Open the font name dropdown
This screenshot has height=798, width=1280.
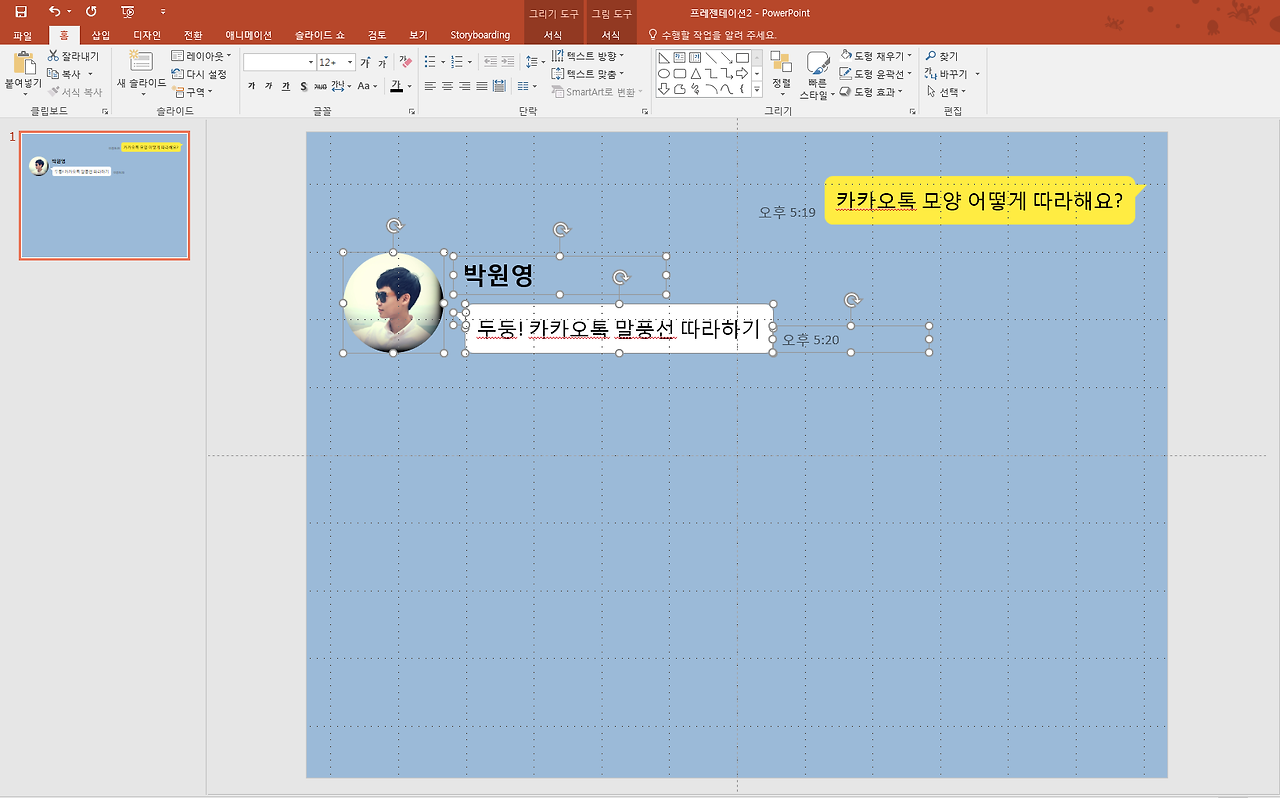click(310, 62)
